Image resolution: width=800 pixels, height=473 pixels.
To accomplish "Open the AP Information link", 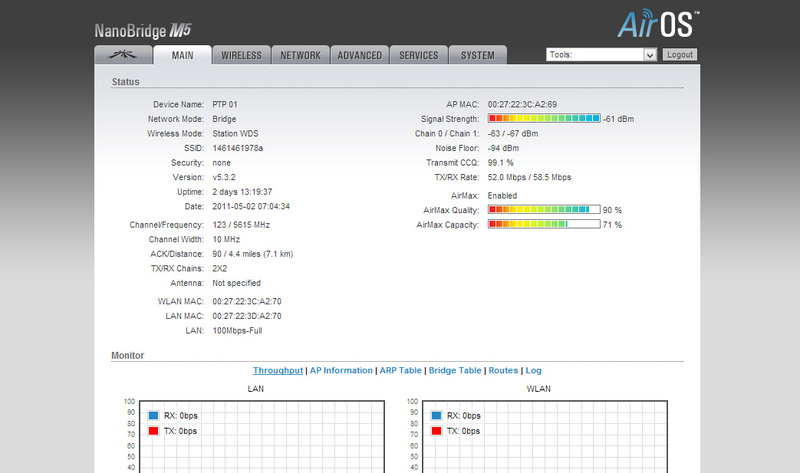I will click(341, 370).
